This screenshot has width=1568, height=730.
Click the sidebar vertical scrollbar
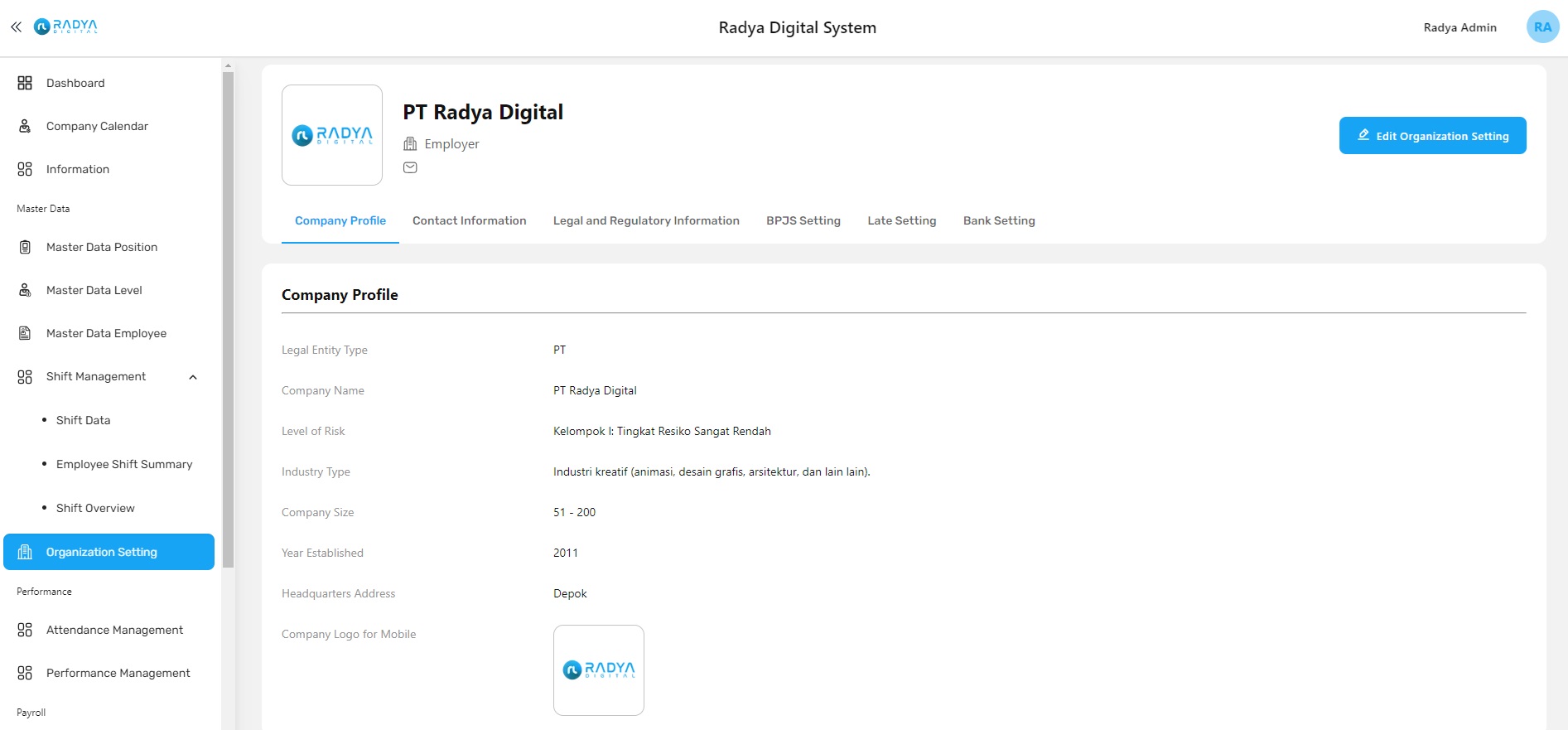(228, 319)
